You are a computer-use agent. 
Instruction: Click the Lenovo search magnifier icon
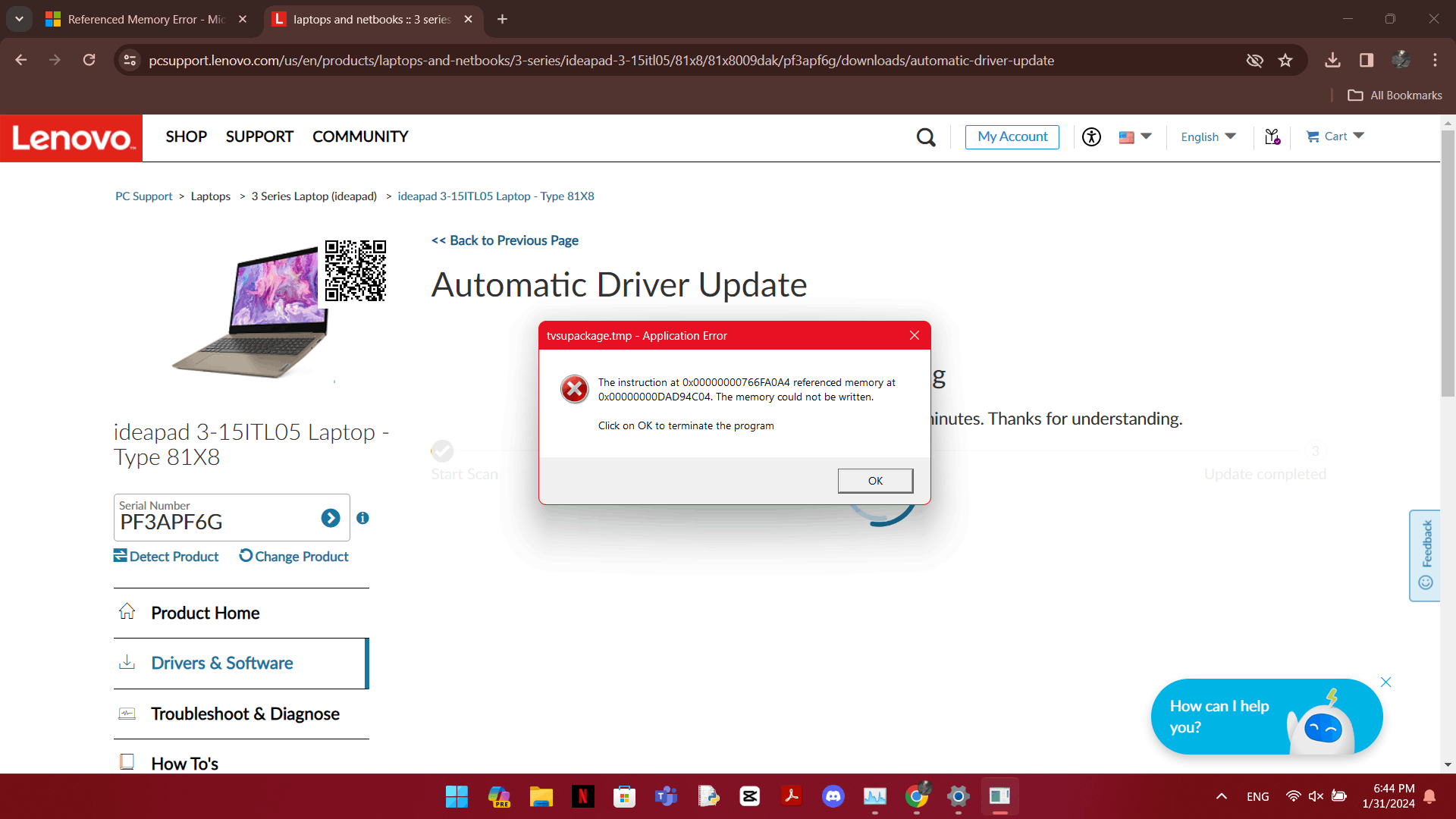click(x=926, y=137)
